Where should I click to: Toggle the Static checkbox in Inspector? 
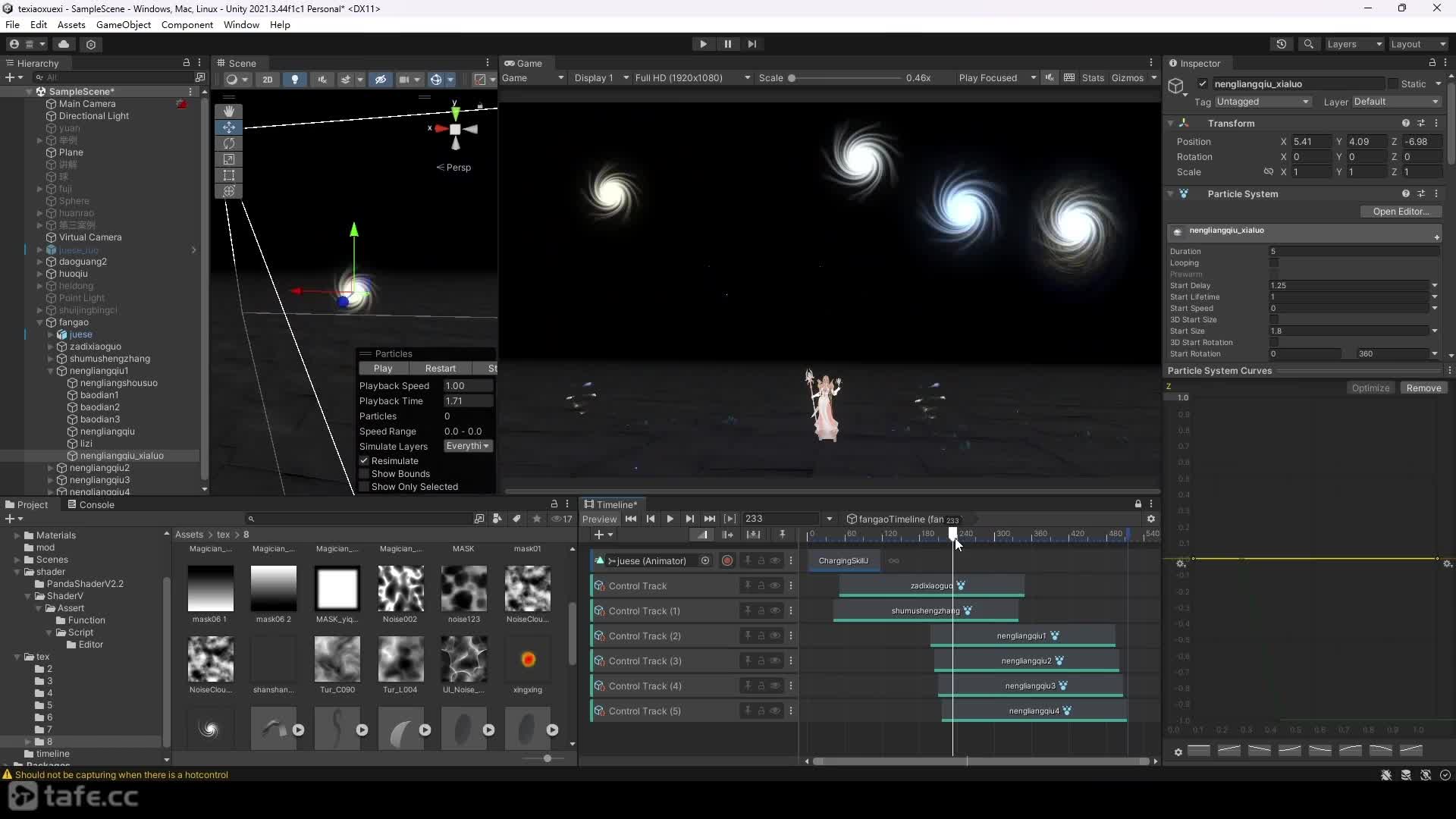tap(1393, 84)
